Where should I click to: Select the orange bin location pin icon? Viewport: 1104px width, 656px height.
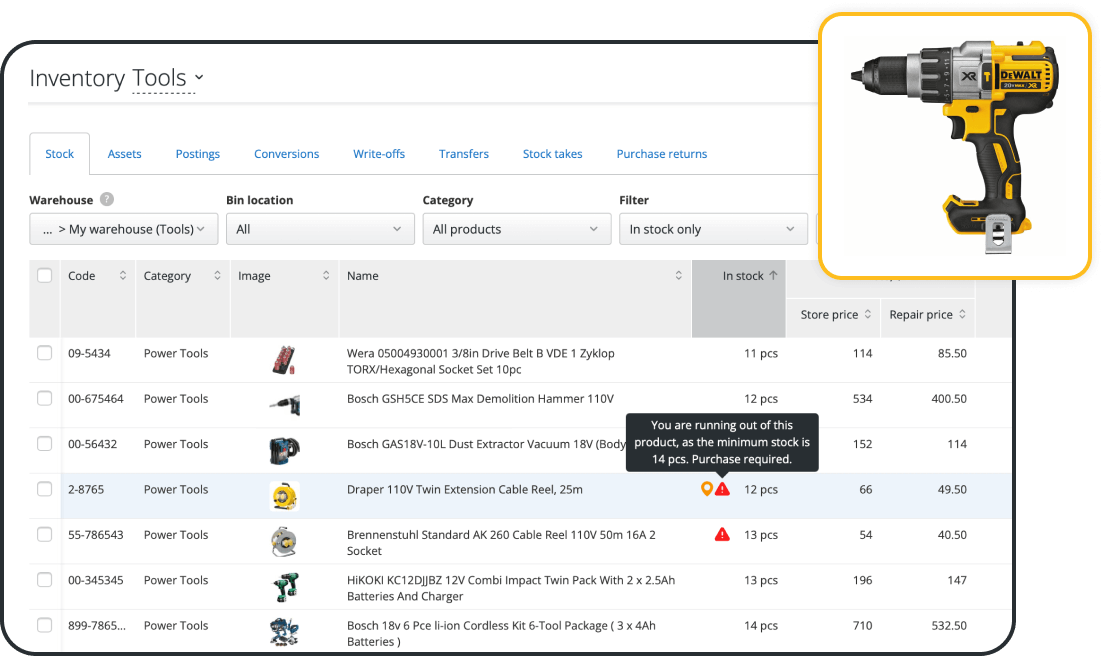(x=706, y=490)
